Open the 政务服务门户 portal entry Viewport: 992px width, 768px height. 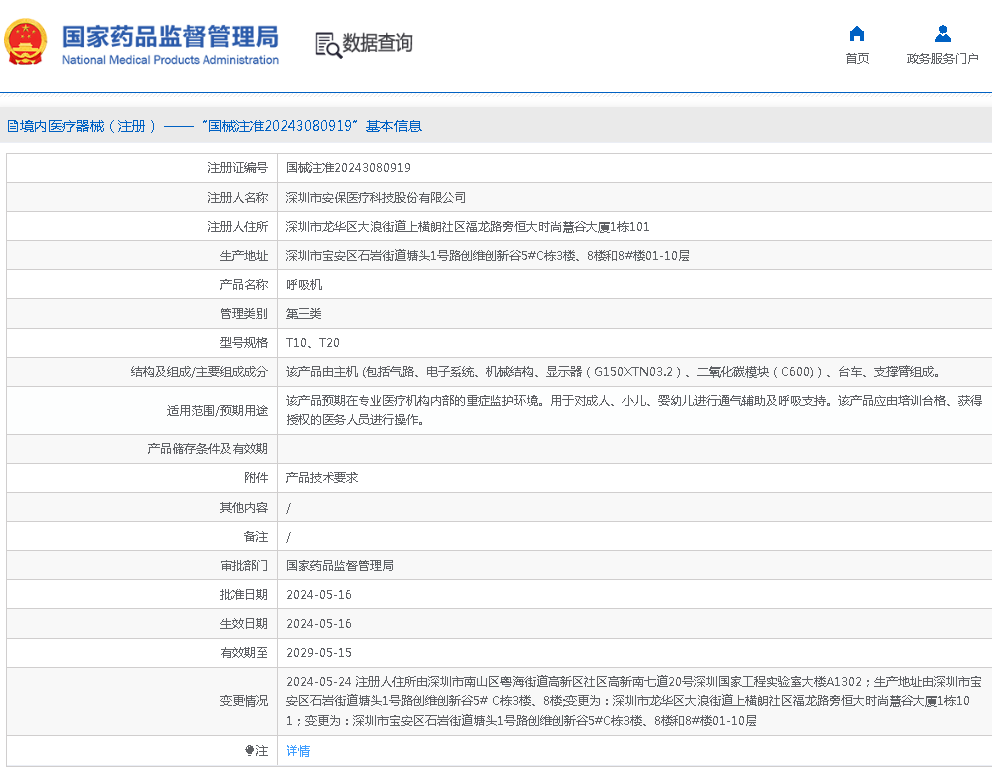(x=941, y=57)
